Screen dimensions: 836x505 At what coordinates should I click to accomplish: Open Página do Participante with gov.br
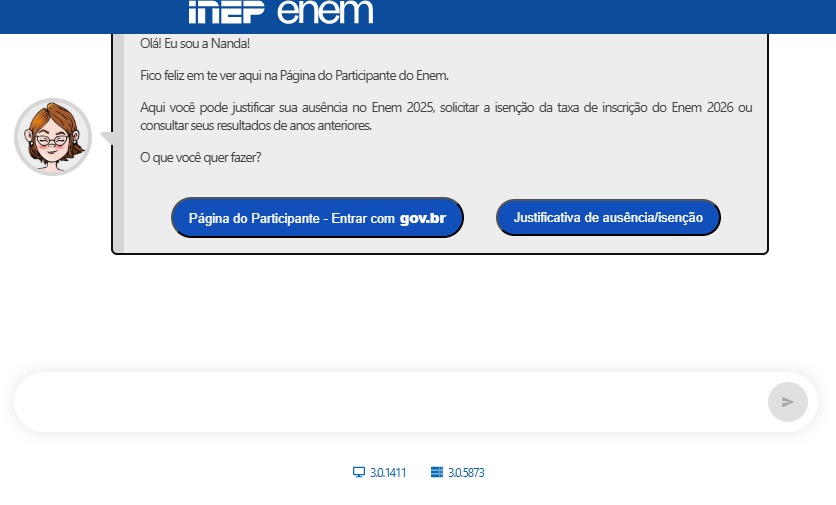(x=317, y=218)
